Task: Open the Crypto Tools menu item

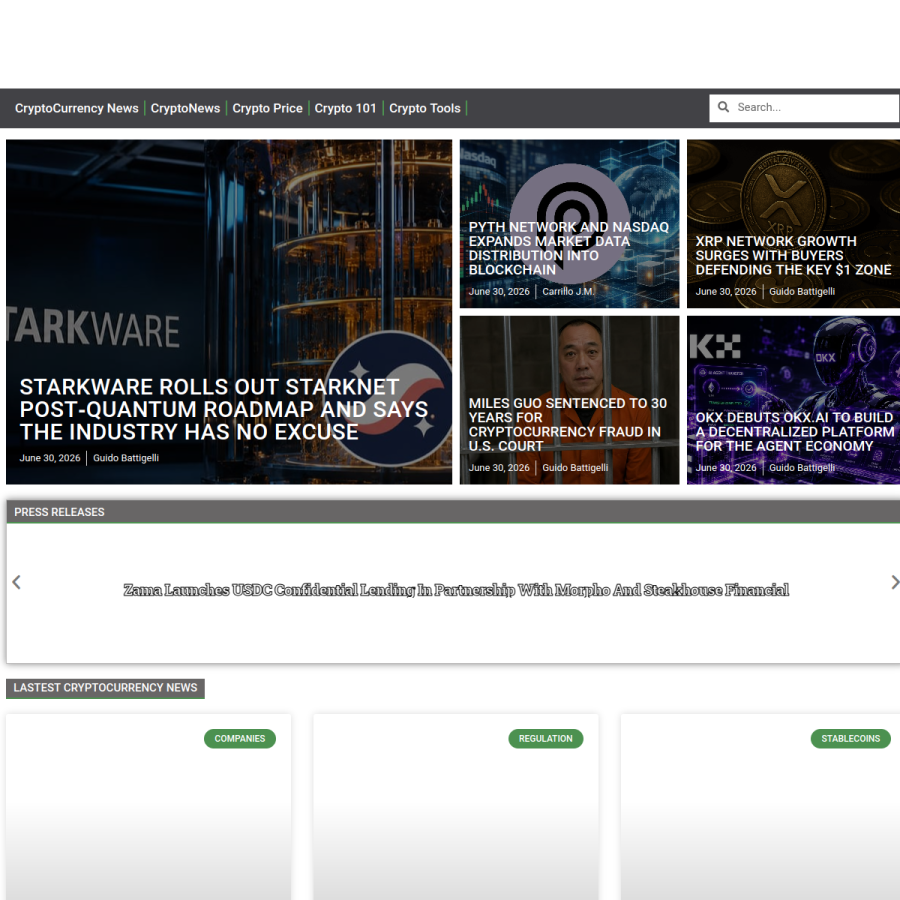Action: (425, 108)
